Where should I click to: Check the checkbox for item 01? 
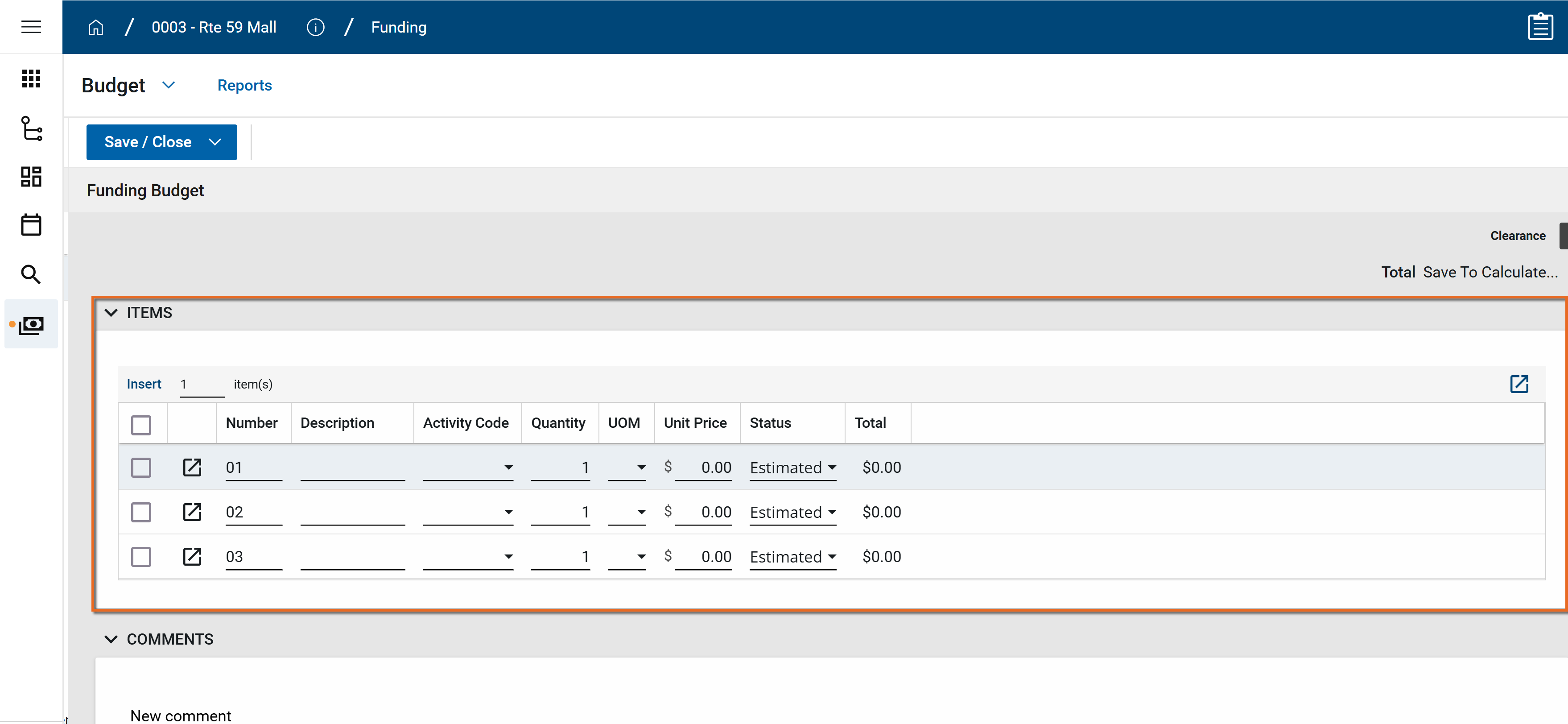[x=141, y=467]
